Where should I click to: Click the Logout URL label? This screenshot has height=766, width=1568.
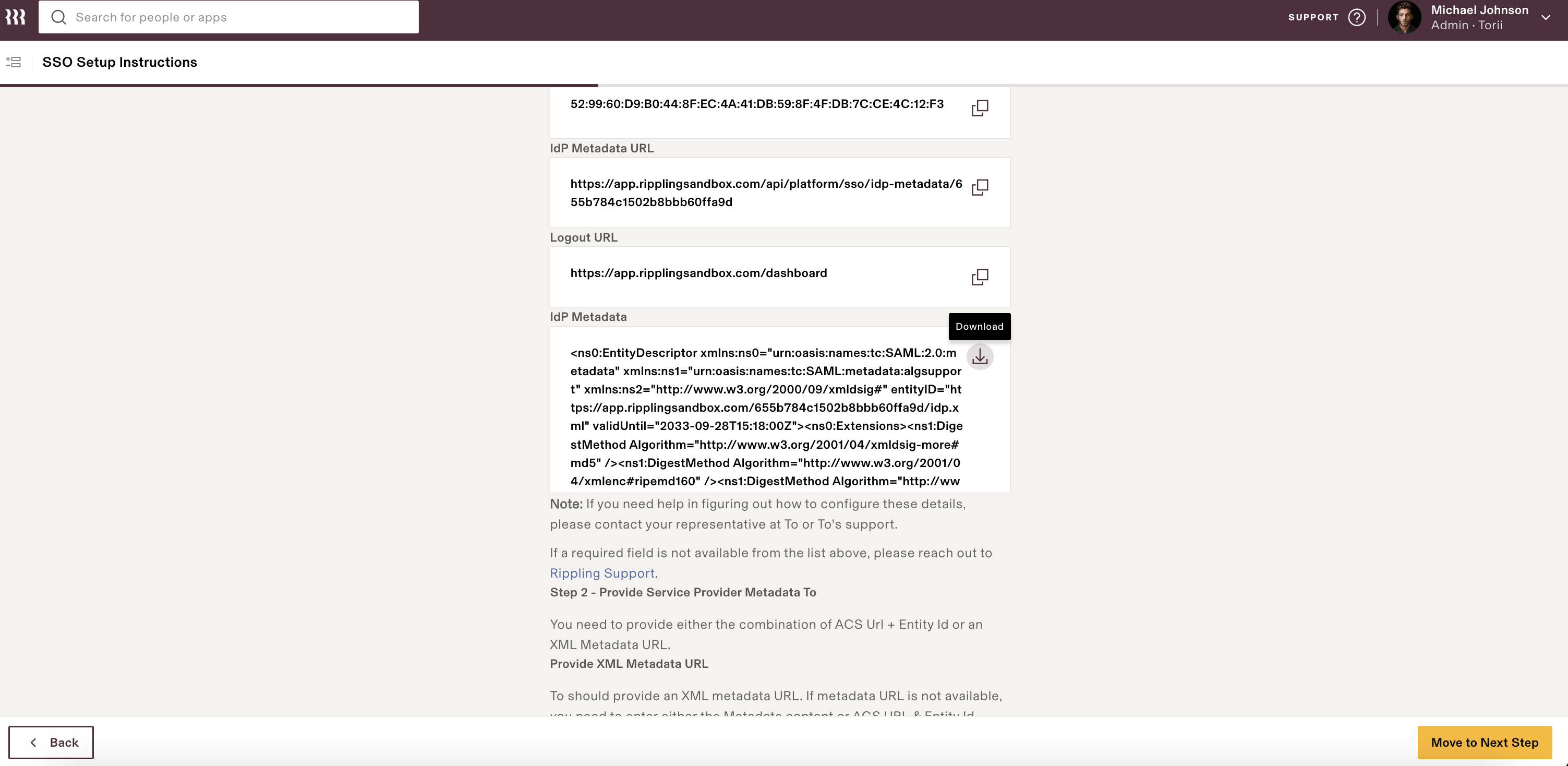click(x=583, y=237)
